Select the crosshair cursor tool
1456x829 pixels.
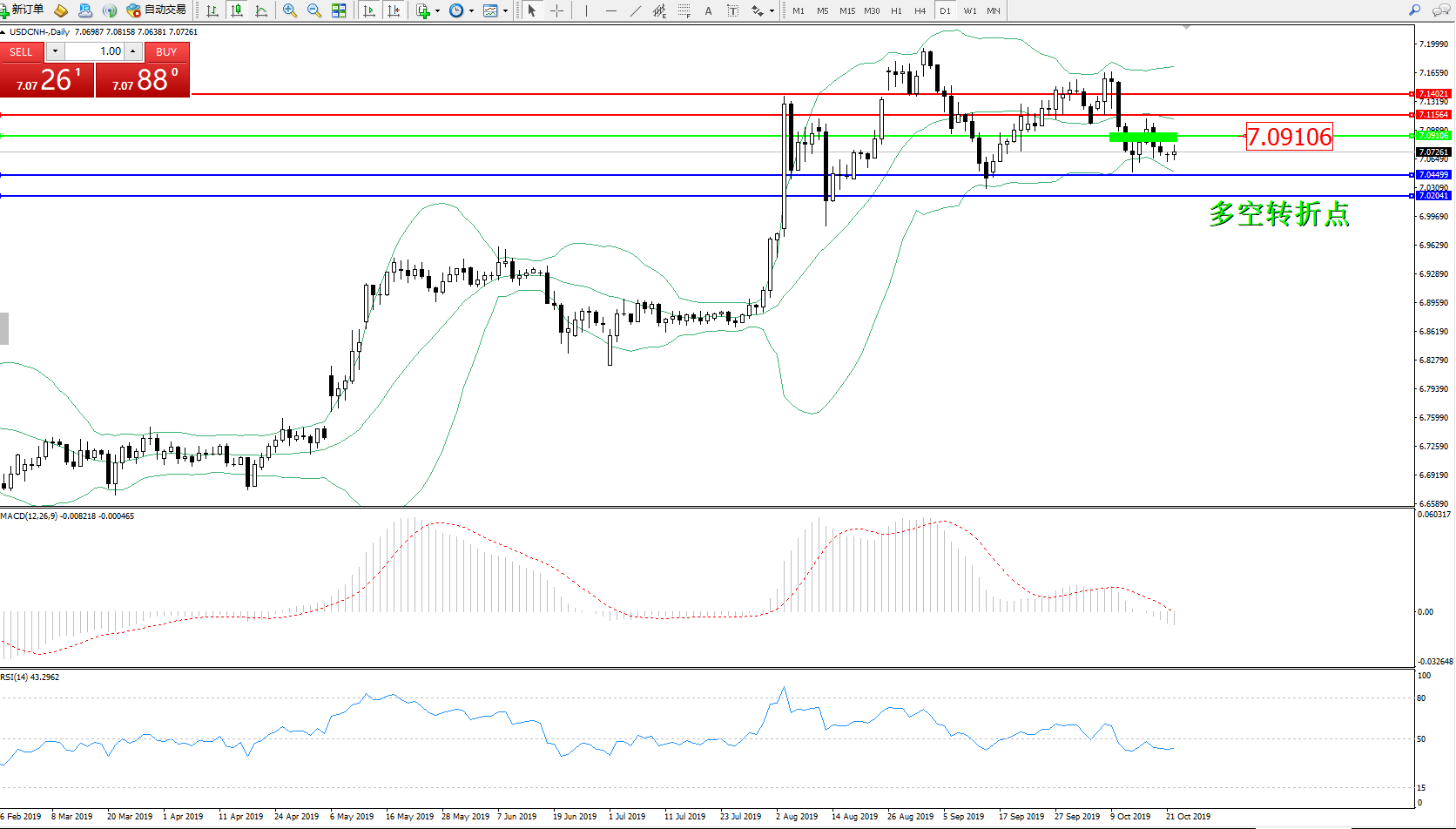tap(557, 10)
